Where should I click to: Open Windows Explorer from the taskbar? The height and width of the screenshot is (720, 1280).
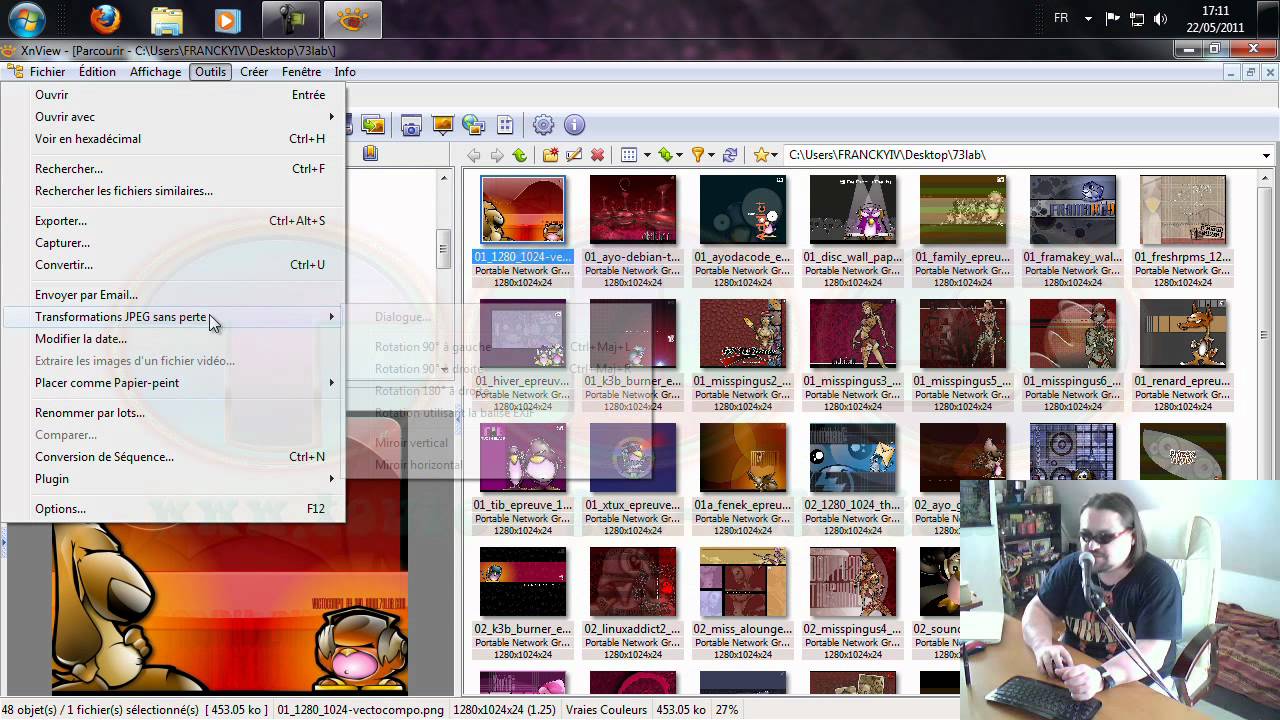[x=166, y=19]
